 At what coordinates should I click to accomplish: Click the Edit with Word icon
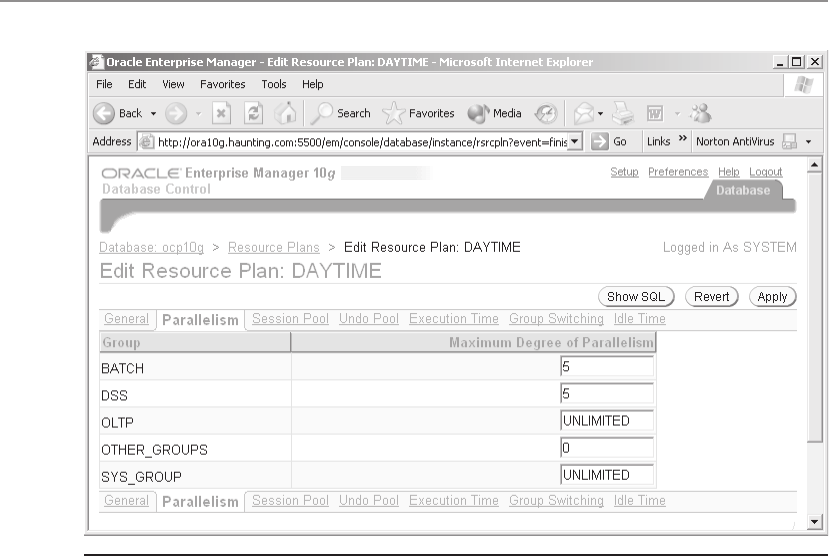[655, 113]
